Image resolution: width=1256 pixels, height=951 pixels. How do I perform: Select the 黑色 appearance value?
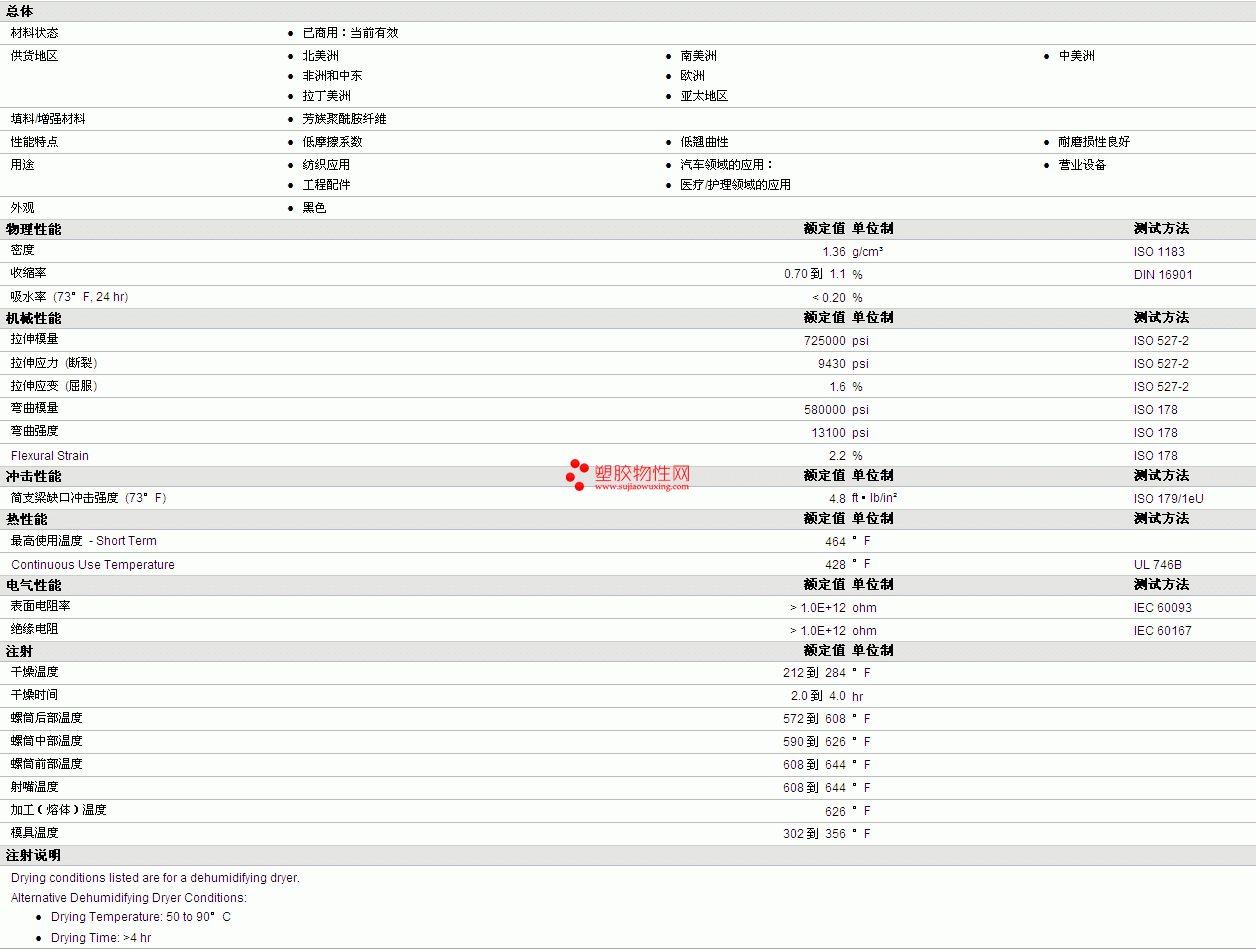click(x=315, y=208)
